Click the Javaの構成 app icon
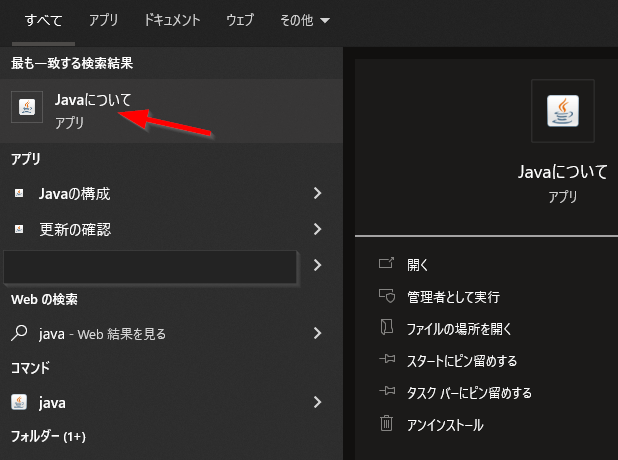Image resolution: width=618 pixels, height=460 pixels. pyautogui.click(x=19, y=193)
